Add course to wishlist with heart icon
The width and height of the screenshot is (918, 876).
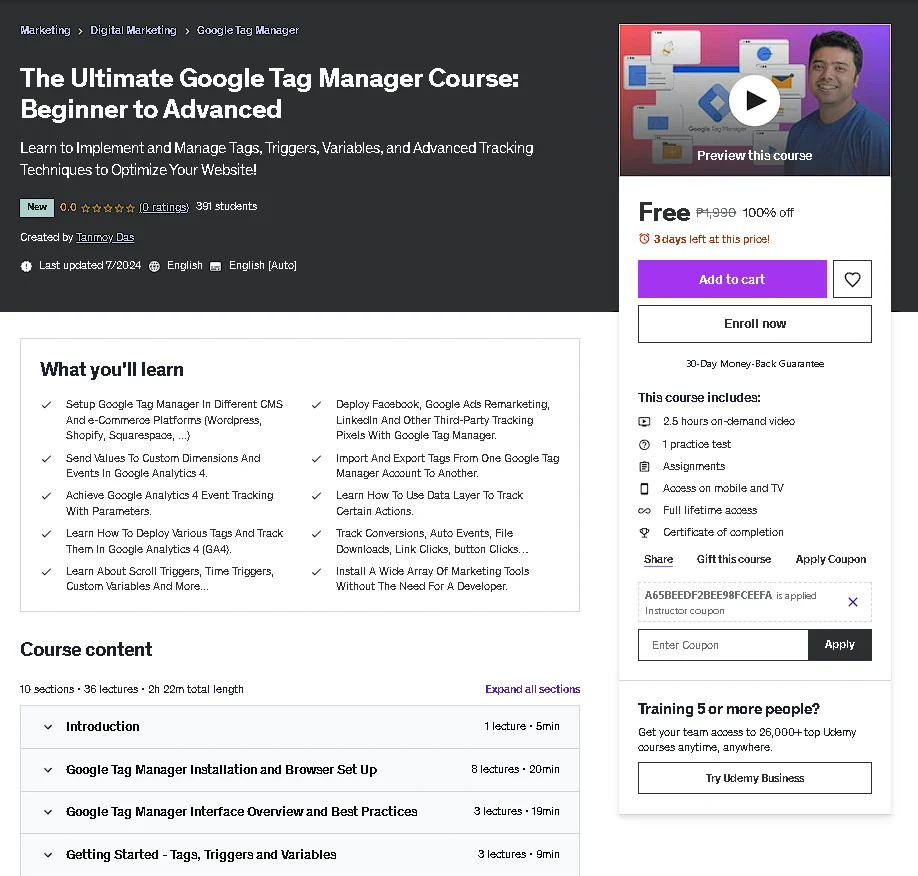pyautogui.click(x=852, y=279)
